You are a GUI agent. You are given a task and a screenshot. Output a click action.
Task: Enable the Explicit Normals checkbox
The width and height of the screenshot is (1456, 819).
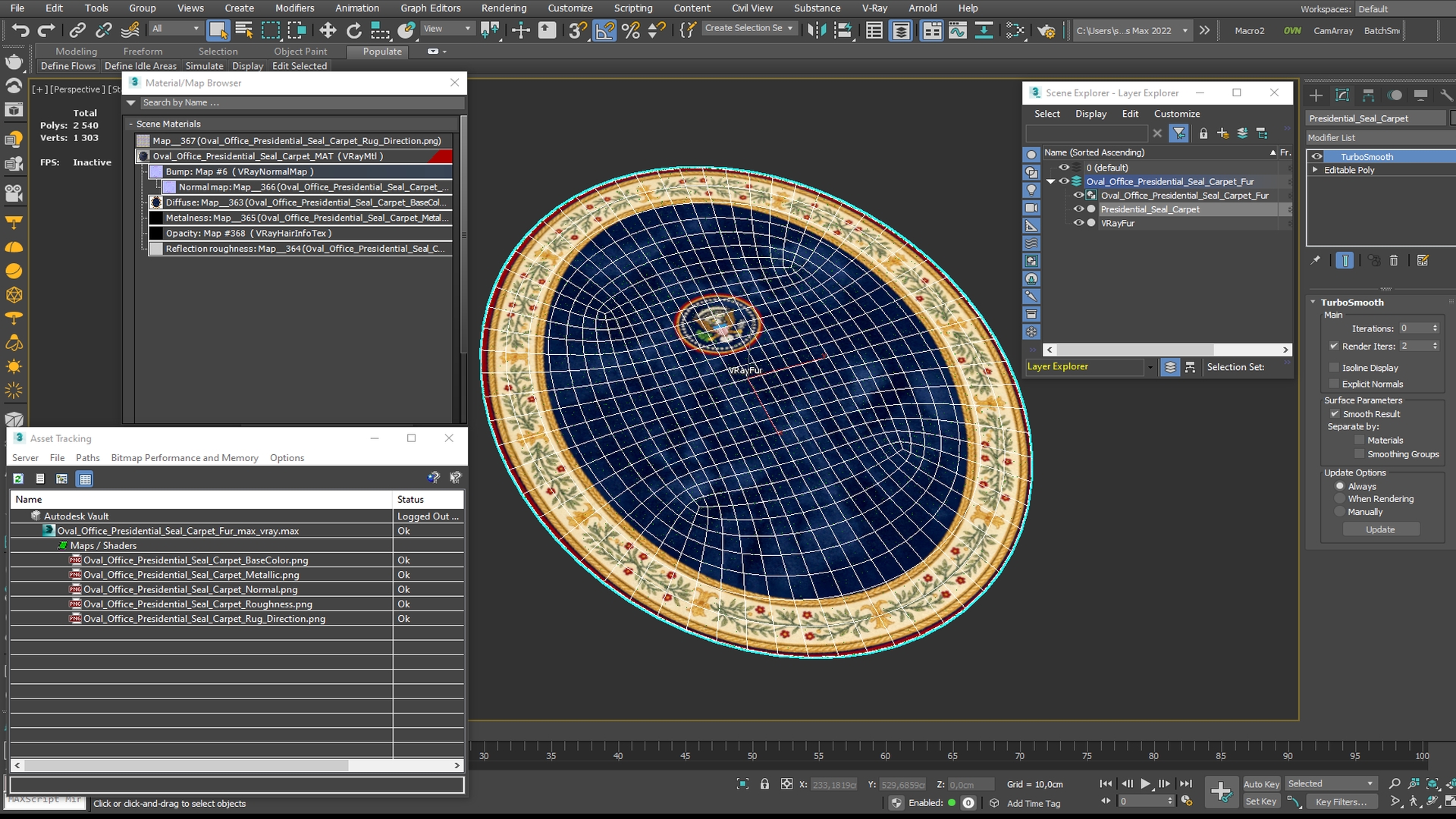click(x=1334, y=384)
